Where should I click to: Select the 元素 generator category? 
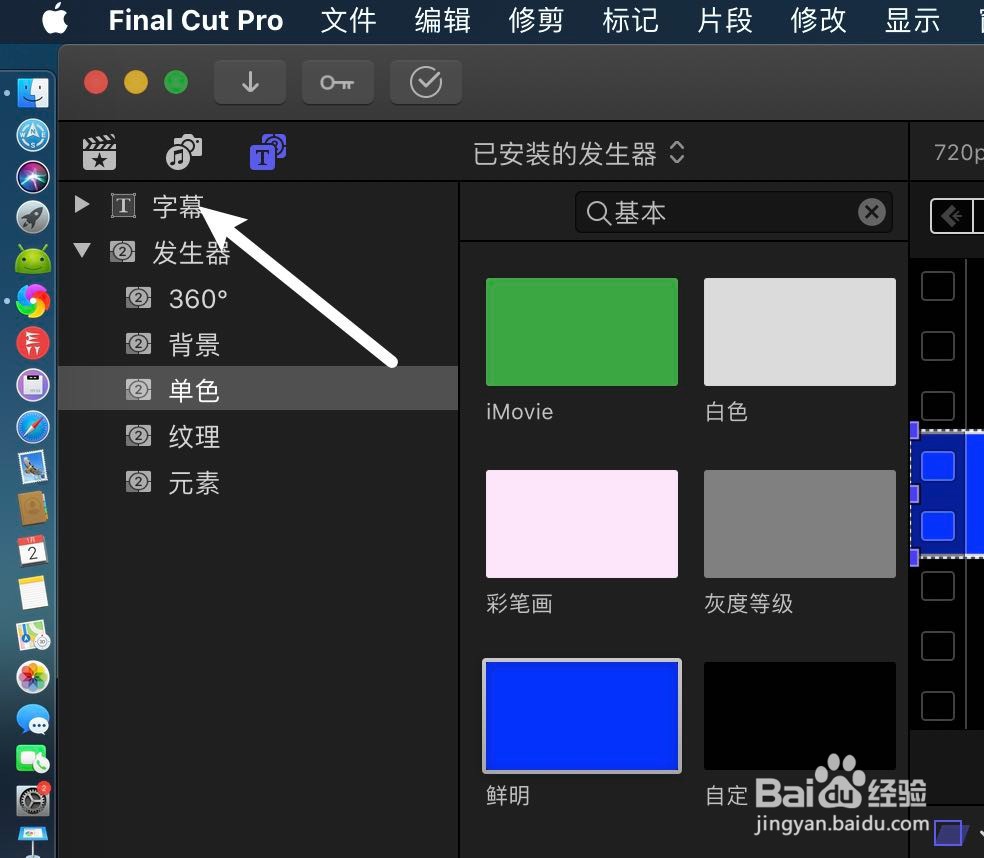pyautogui.click(x=259, y=483)
